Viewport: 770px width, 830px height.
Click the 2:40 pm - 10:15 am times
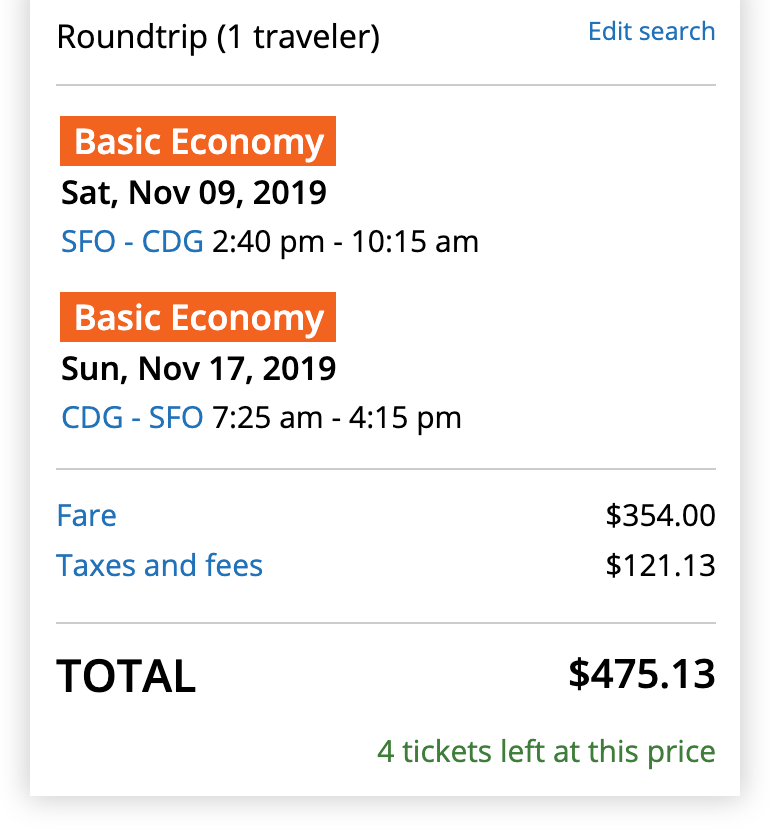346,242
